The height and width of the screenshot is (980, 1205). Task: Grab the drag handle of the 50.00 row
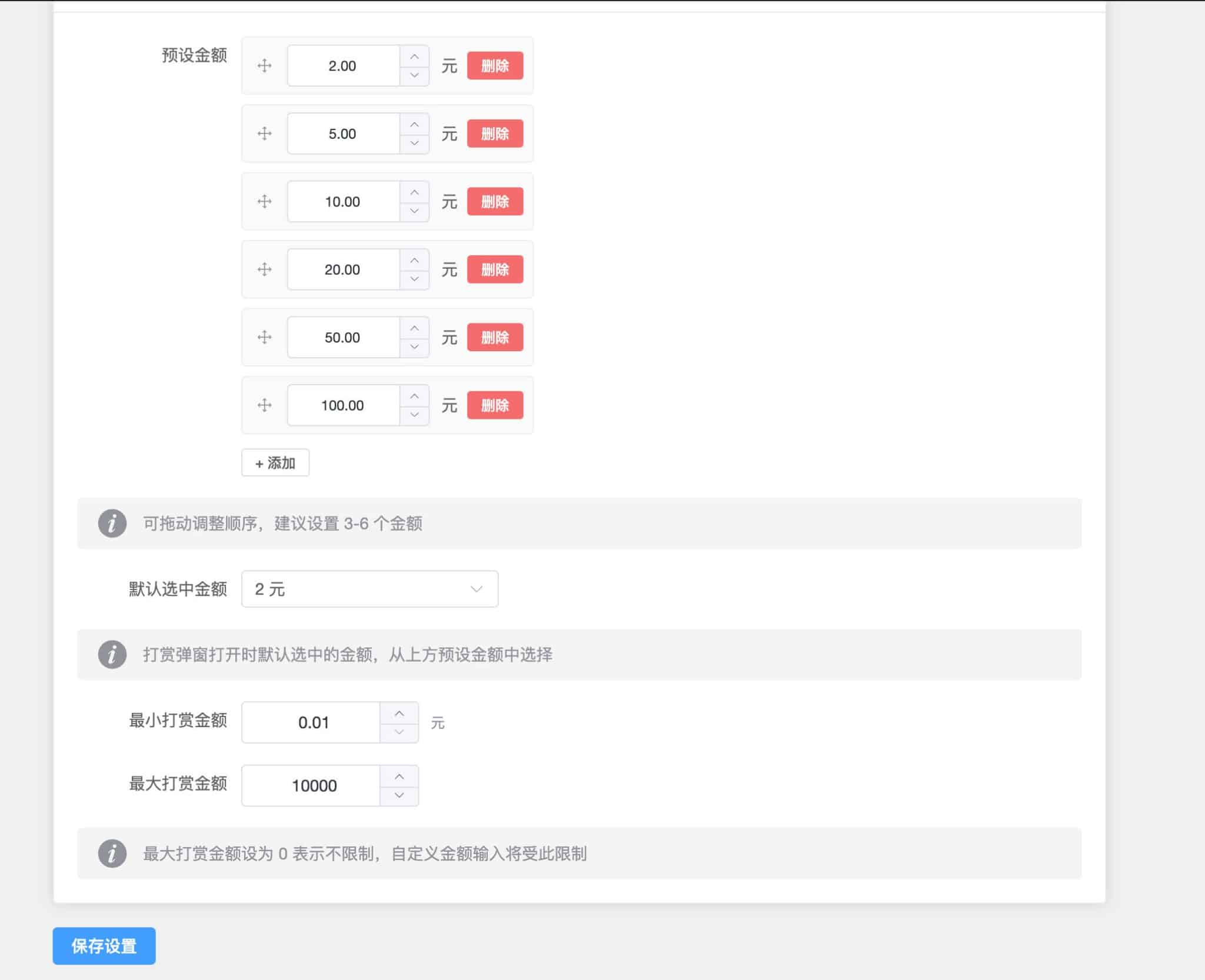pyautogui.click(x=264, y=337)
